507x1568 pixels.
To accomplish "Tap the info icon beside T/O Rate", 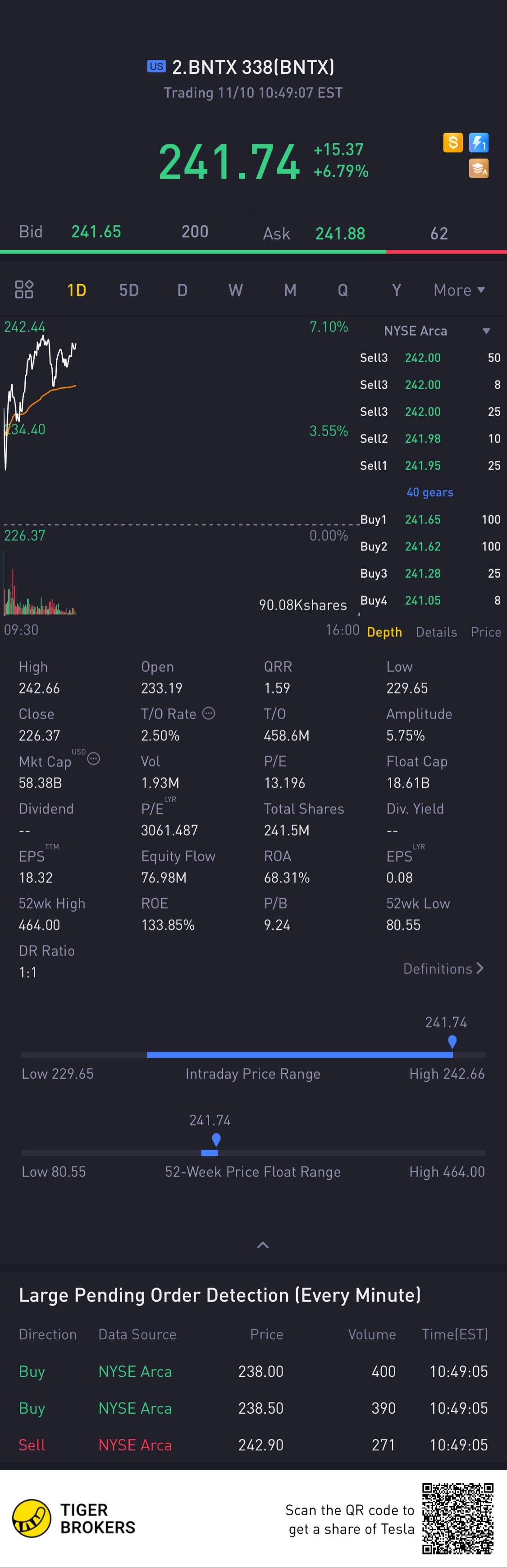I will pos(209,713).
